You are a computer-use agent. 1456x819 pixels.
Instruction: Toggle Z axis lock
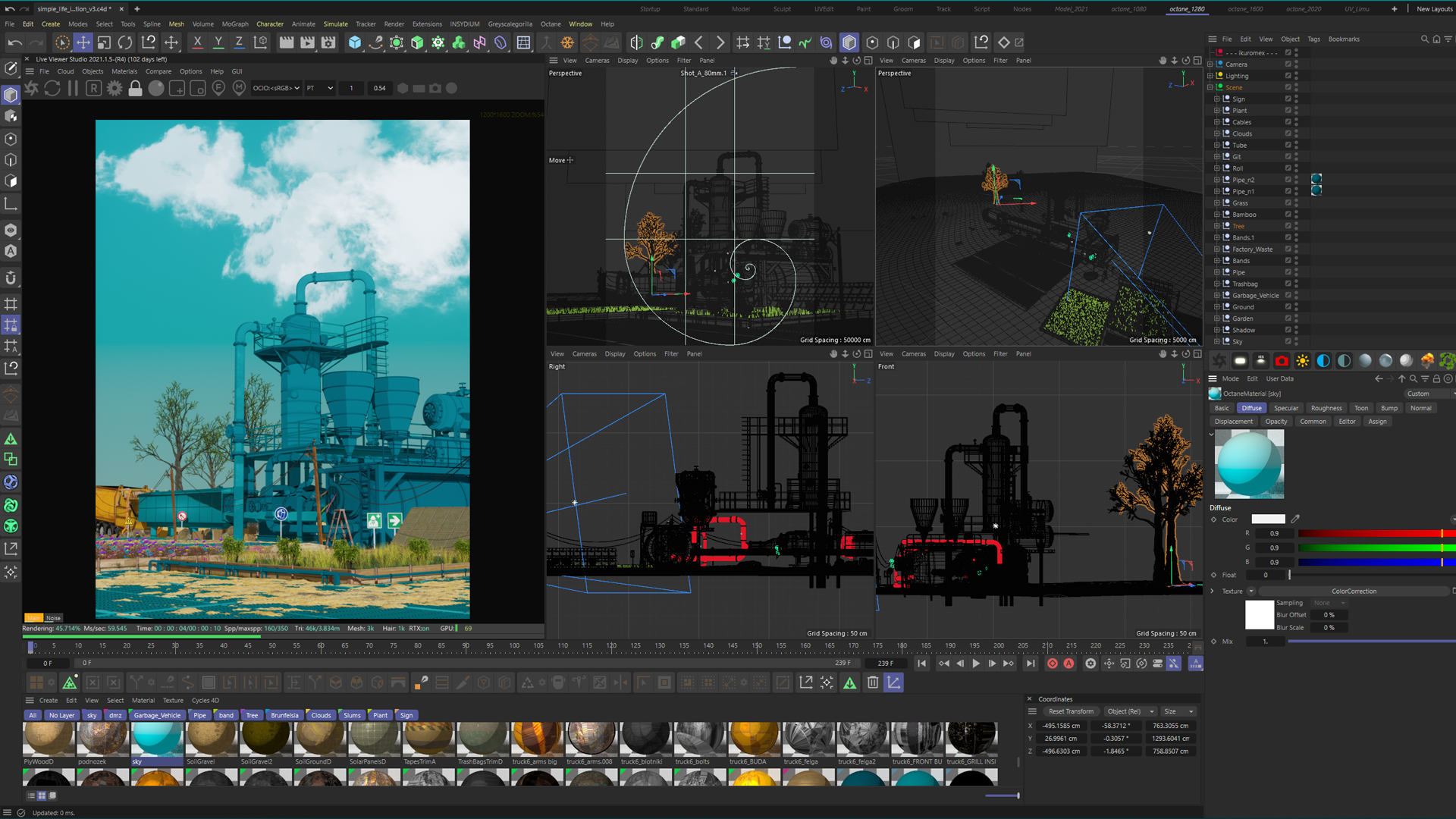pos(239,42)
